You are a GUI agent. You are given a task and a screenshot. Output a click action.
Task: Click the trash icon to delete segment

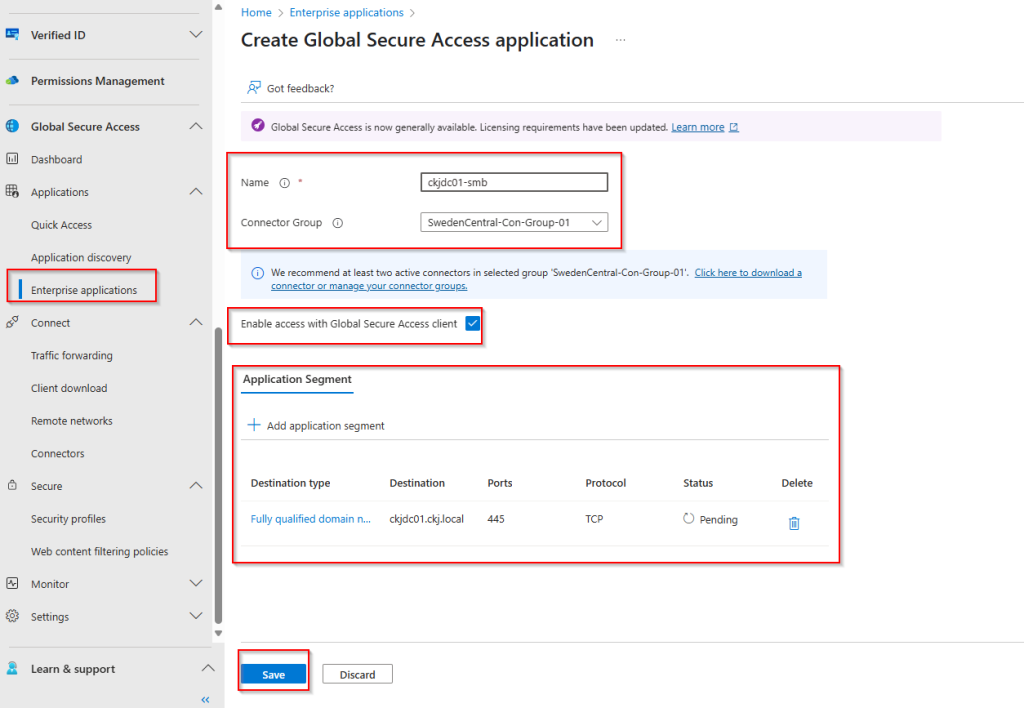point(794,523)
